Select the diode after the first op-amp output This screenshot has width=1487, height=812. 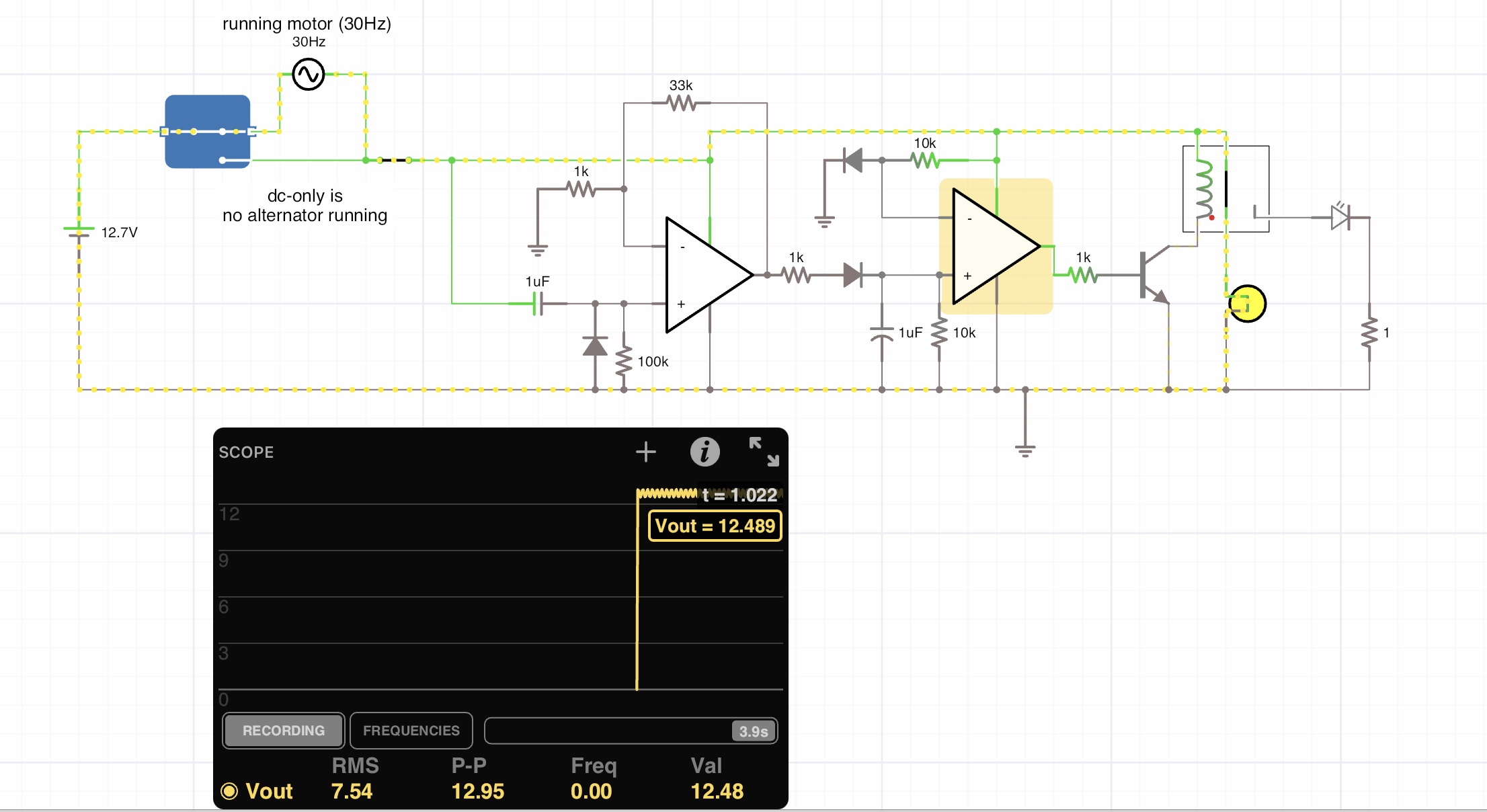(853, 275)
